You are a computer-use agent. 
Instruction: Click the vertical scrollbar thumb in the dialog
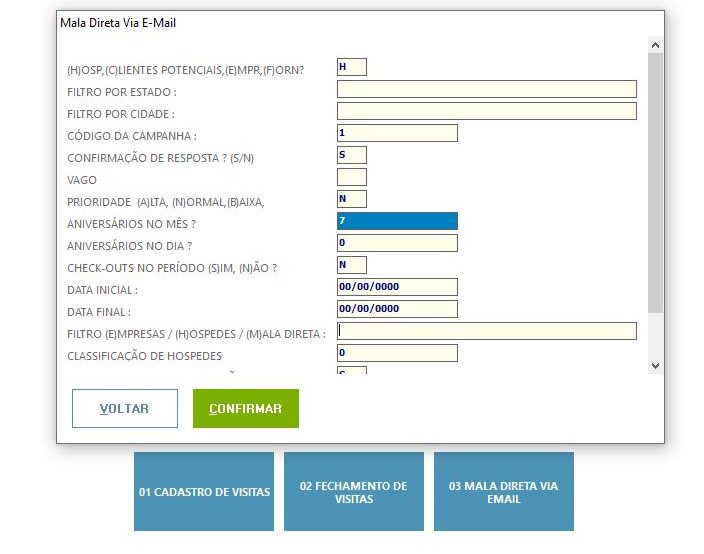[x=655, y=183]
